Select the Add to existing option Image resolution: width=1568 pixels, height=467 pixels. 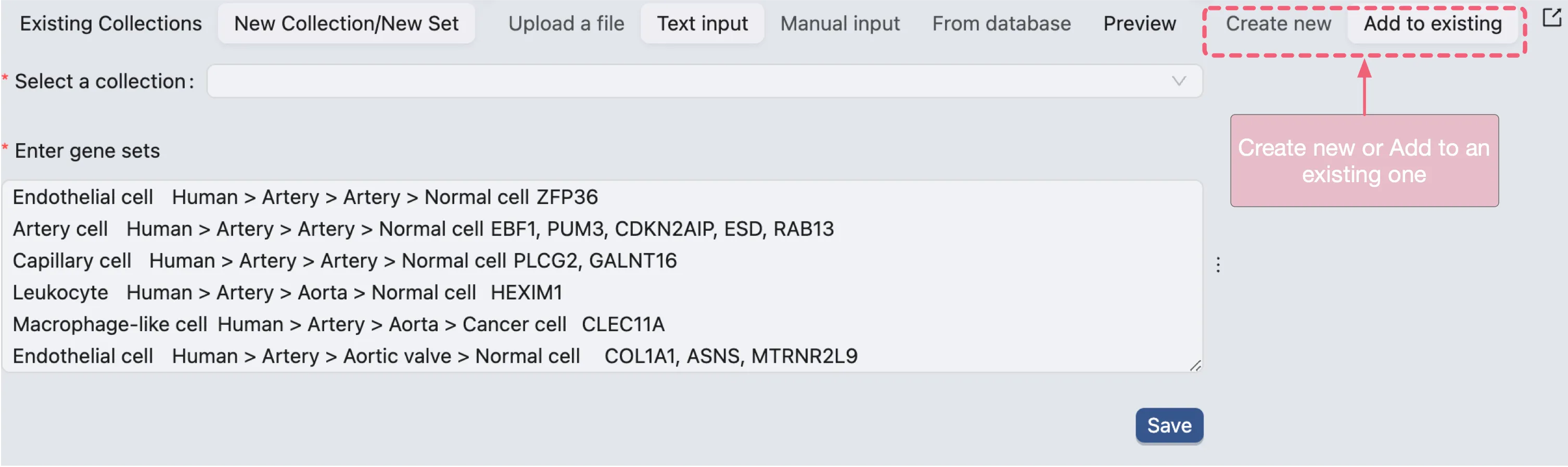(1432, 23)
